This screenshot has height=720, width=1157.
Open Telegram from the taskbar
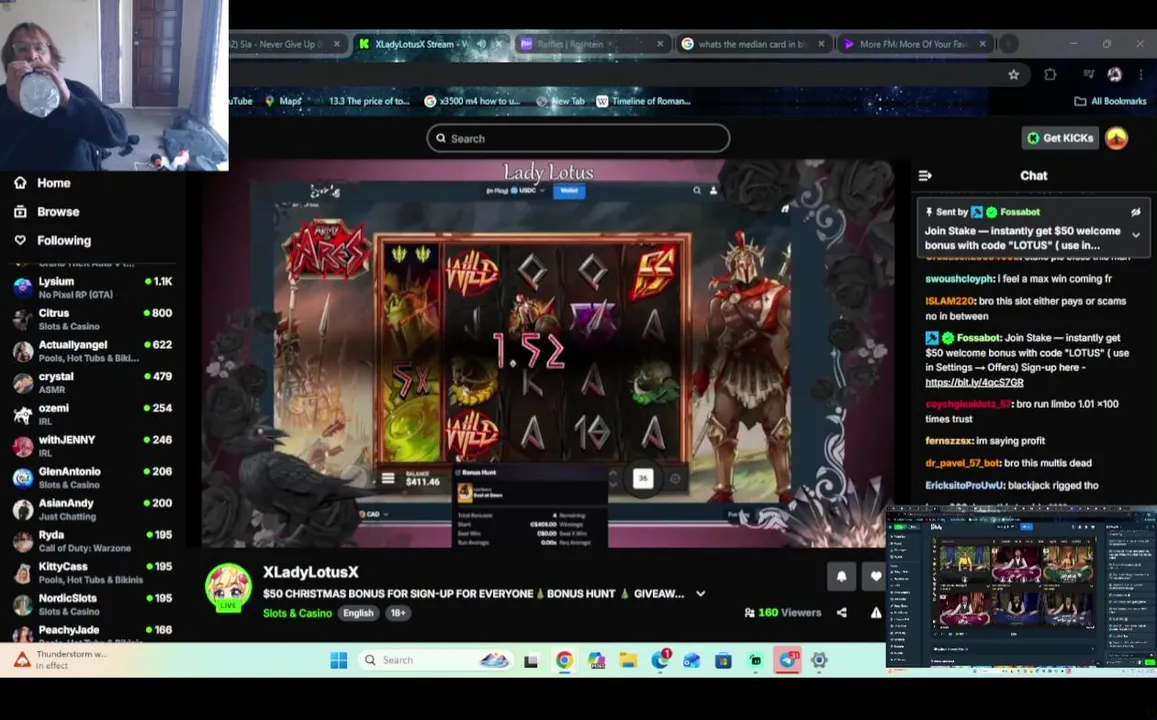(787, 660)
